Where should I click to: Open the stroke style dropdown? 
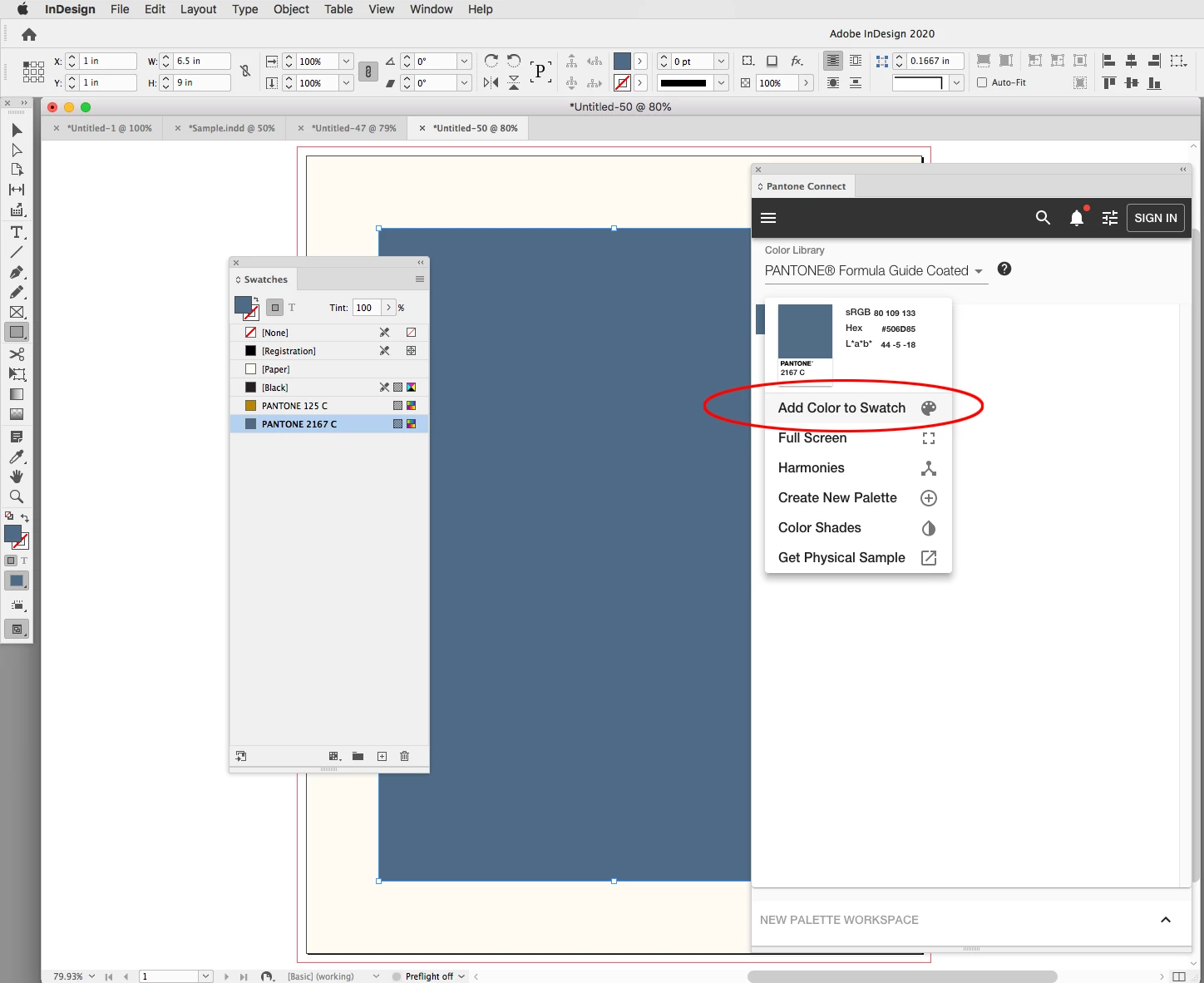pos(722,82)
